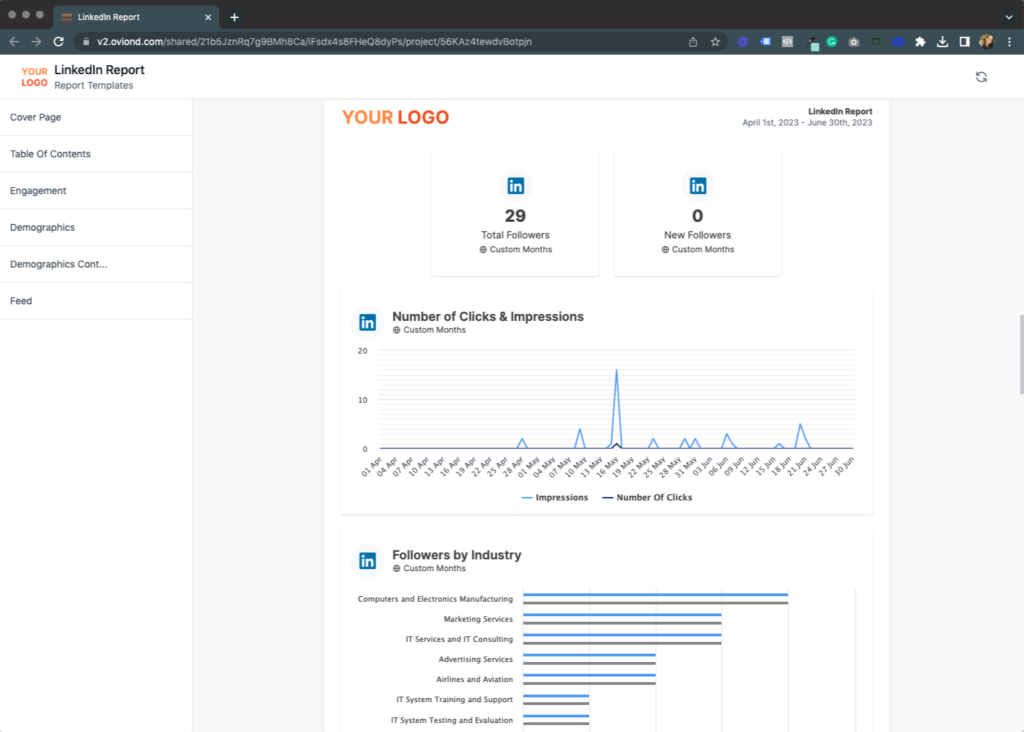
Task: Open the blue camera extension icon
Action: [x=898, y=42]
